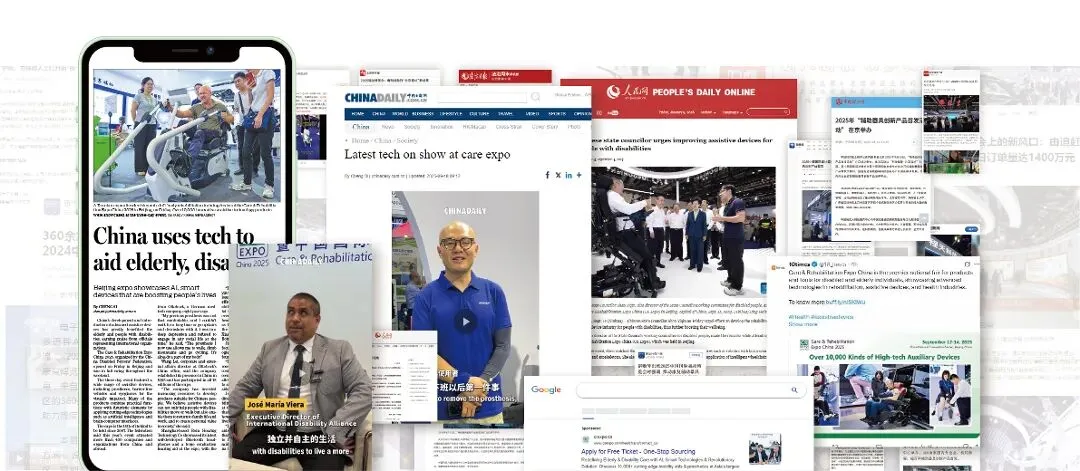Select Cover Story in China Daily sub-navigation
Viewport: 1080px width, 471px height.
(x=545, y=127)
